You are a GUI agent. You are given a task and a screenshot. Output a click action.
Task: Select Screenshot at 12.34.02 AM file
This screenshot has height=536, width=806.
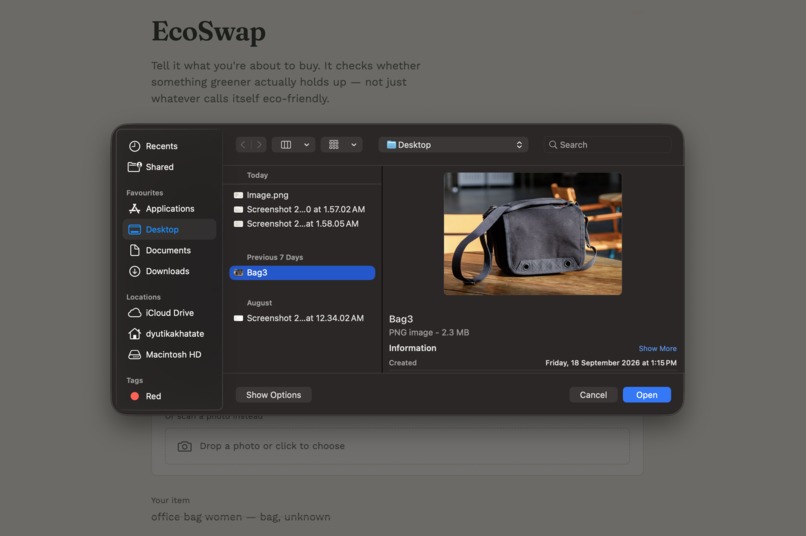click(302, 318)
